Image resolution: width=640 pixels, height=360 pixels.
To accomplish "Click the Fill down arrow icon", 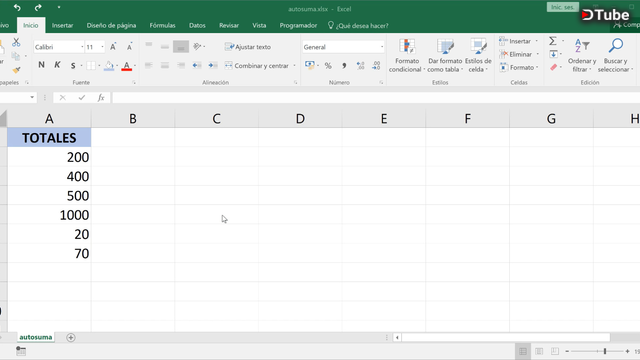I will (x=553, y=54).
